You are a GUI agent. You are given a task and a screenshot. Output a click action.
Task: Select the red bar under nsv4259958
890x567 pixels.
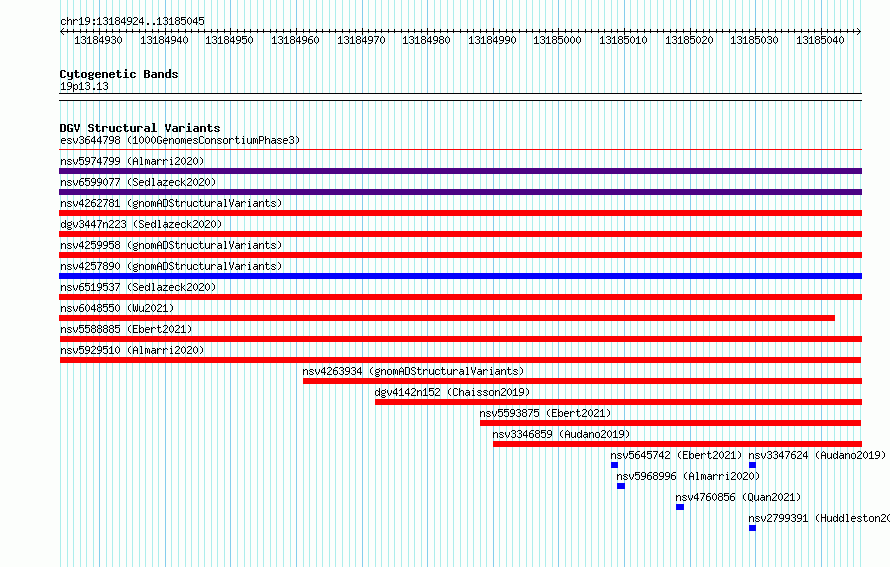point(460,255)
